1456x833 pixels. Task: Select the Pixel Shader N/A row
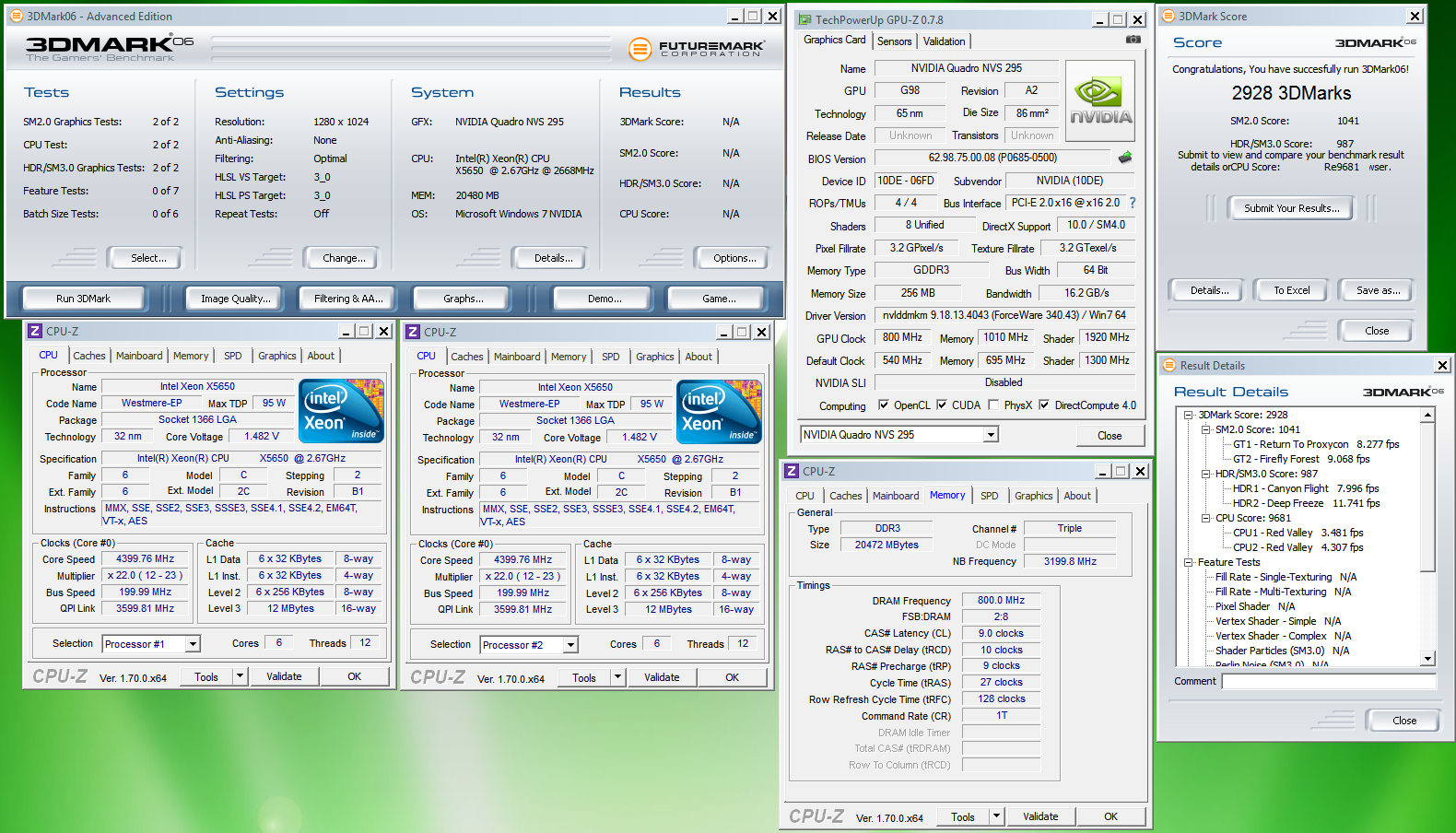coord(1255,606)
